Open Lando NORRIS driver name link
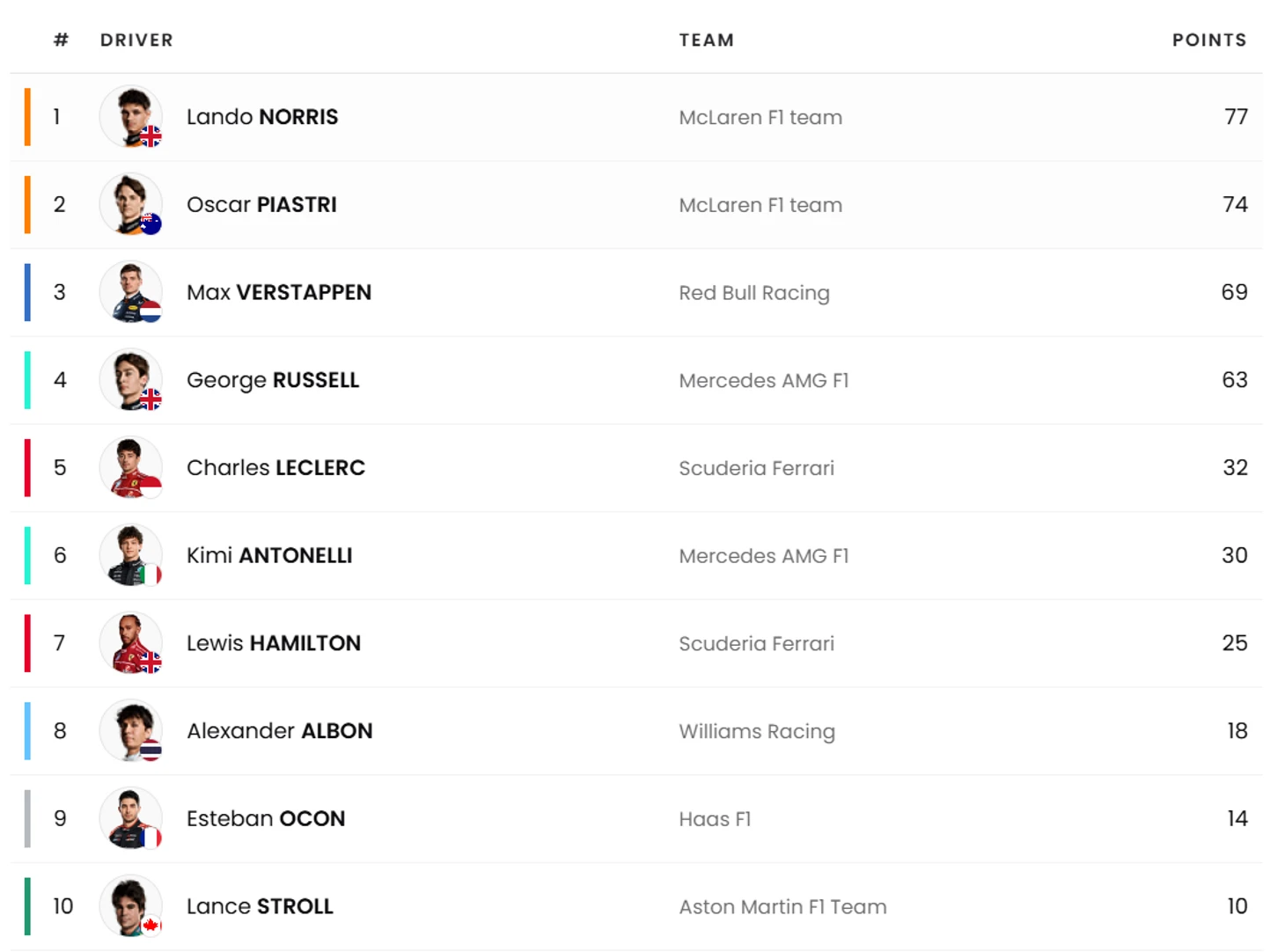Image resolution: width=1285 pixels, height=952 pixels. tap(262, 117)
